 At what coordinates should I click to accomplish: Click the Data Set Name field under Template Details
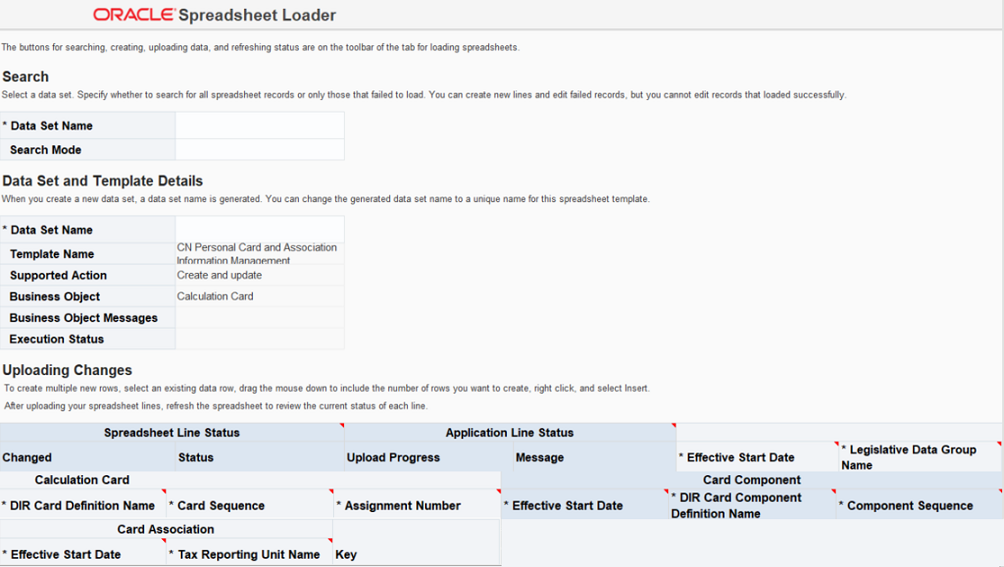pos(260,229)
